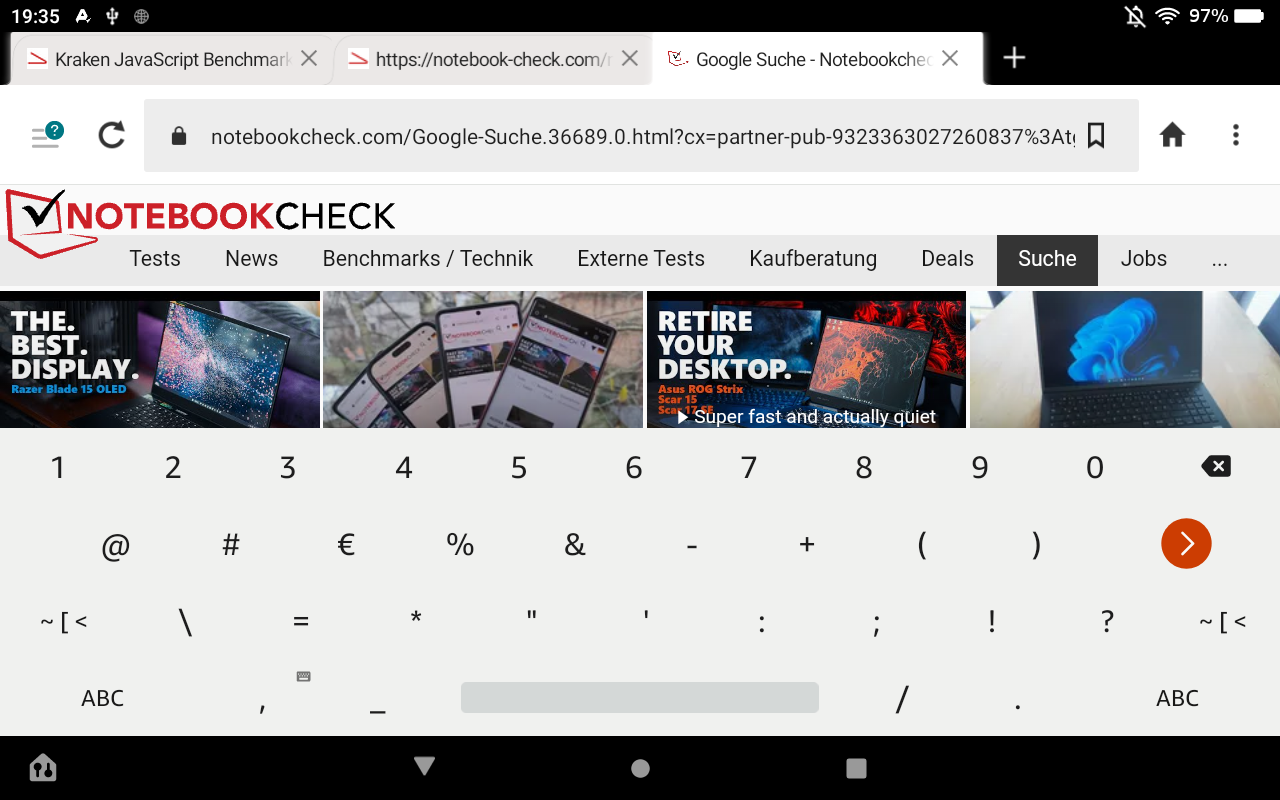The width and height of the screenshot is (1280, 800).
Task: Tap the left ABC keyboard switch key
Action: click(103, 698)
